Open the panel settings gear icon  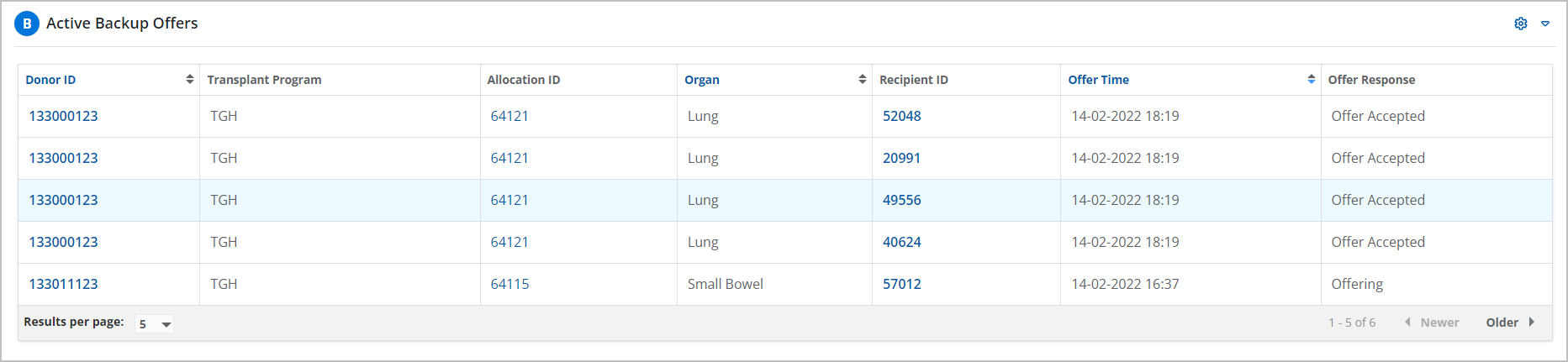pos(1520,24)
